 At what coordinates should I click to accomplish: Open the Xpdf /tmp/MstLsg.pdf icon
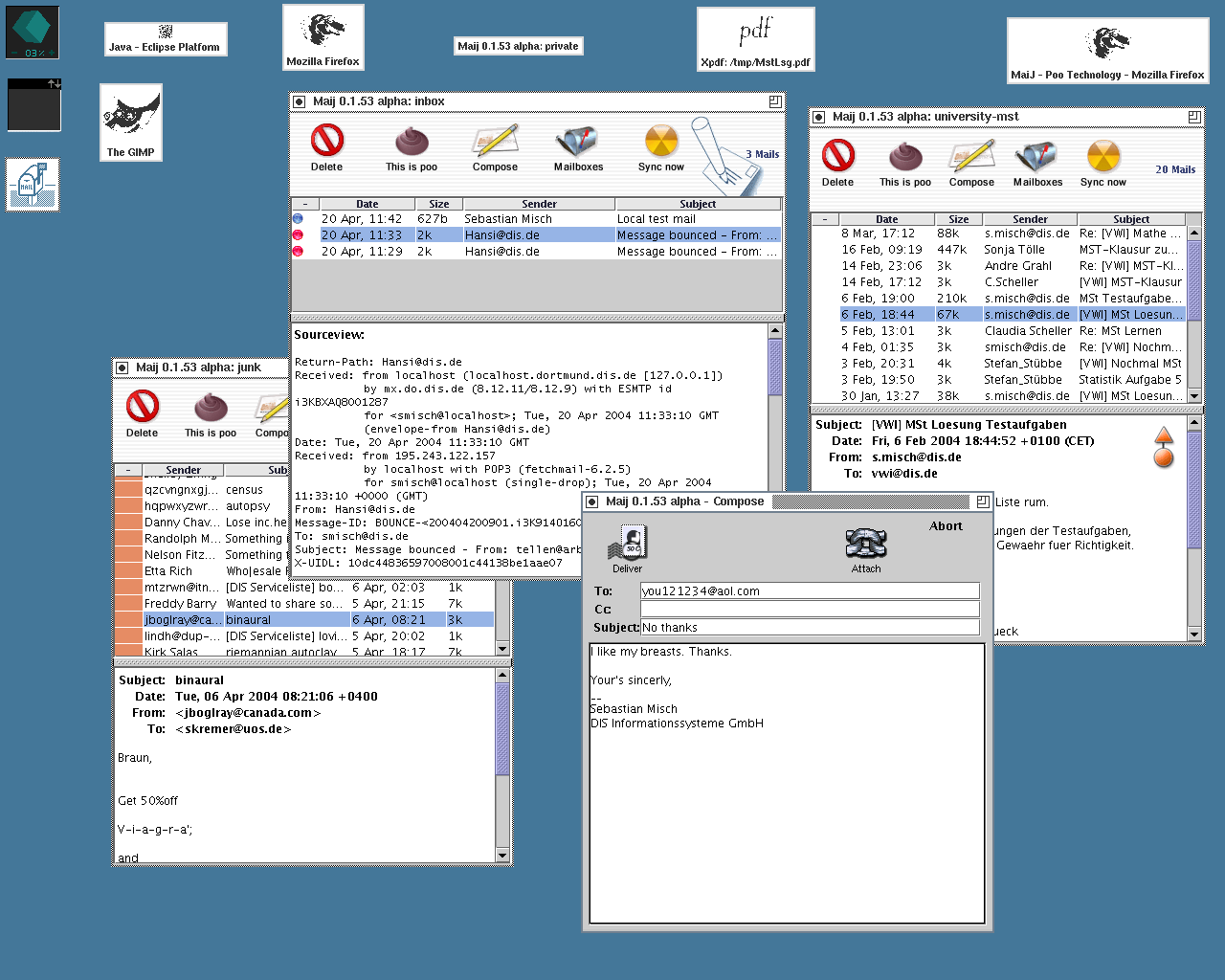pyautogui.click(x=755, y=39)
